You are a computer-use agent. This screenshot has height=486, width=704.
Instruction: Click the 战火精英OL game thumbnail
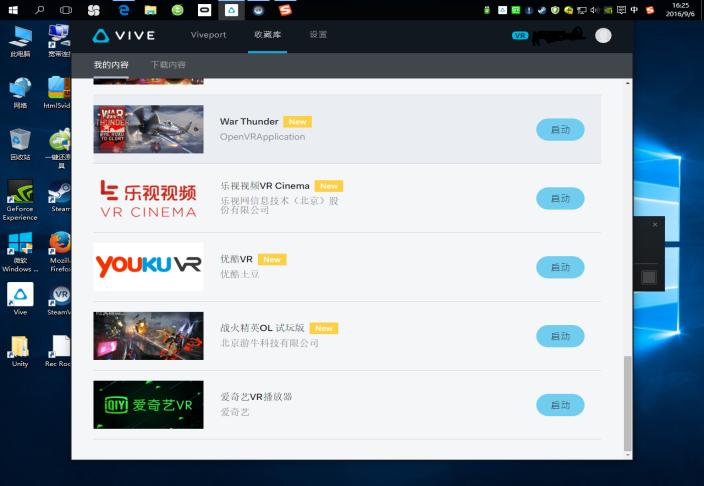(x=148, y=336)
